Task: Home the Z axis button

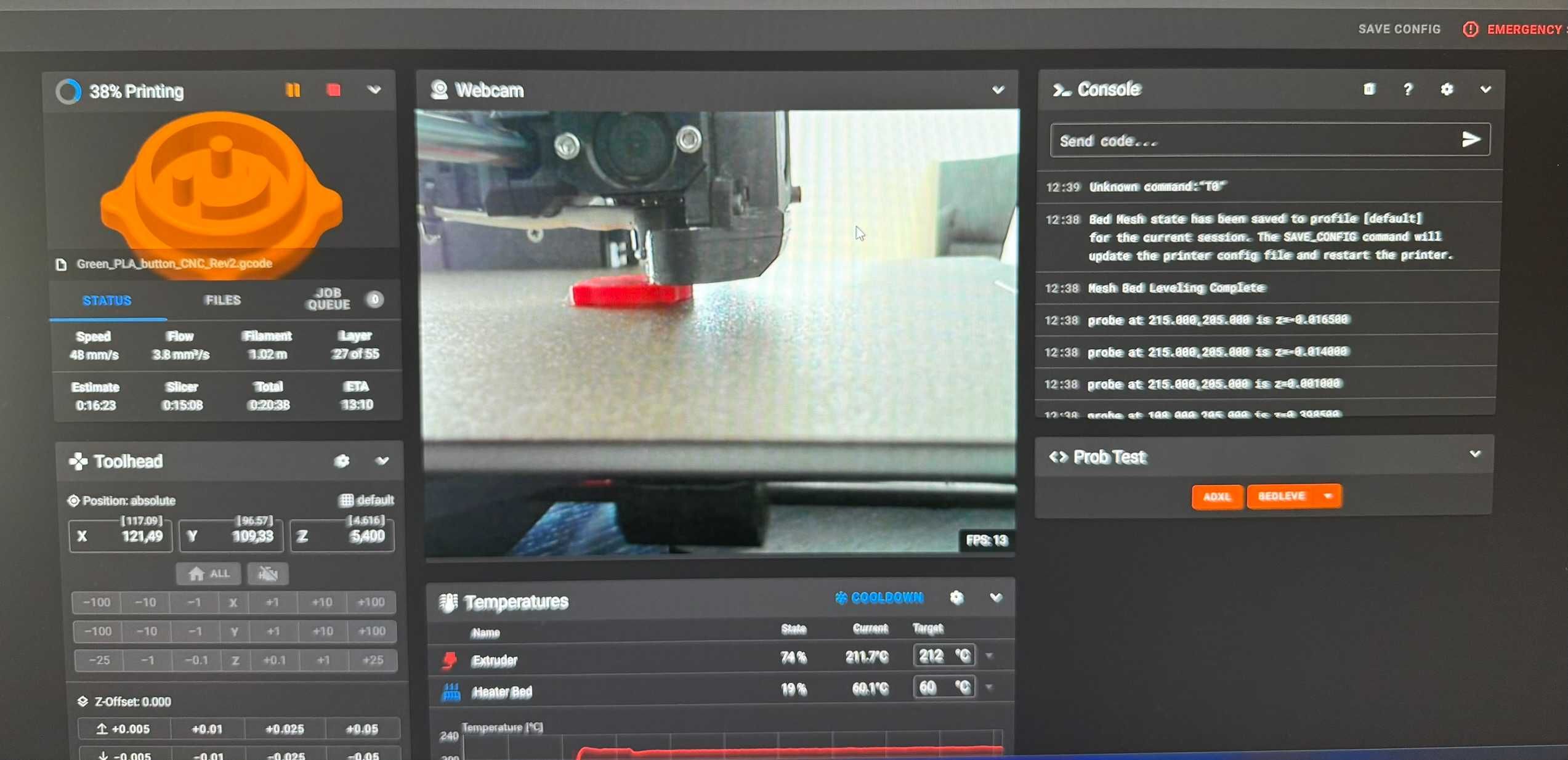Action: pyautogui.click(x=235, y=660)
